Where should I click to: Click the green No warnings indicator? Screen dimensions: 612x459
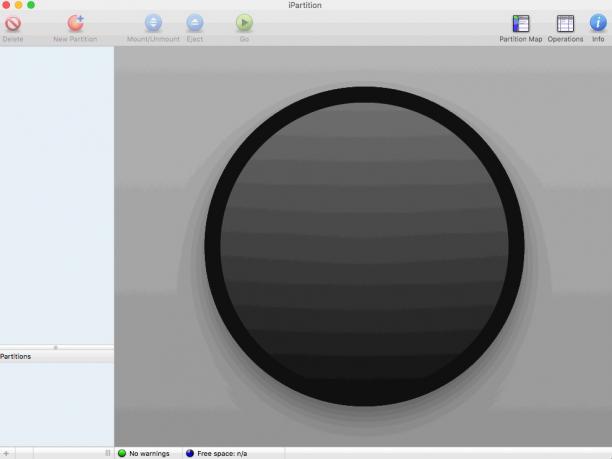coord(122,453)
